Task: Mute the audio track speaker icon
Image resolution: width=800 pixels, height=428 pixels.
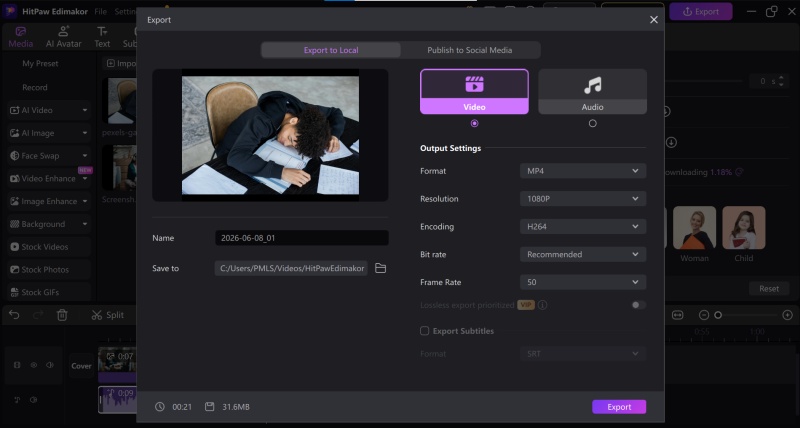Action: [x=34, y=400]
